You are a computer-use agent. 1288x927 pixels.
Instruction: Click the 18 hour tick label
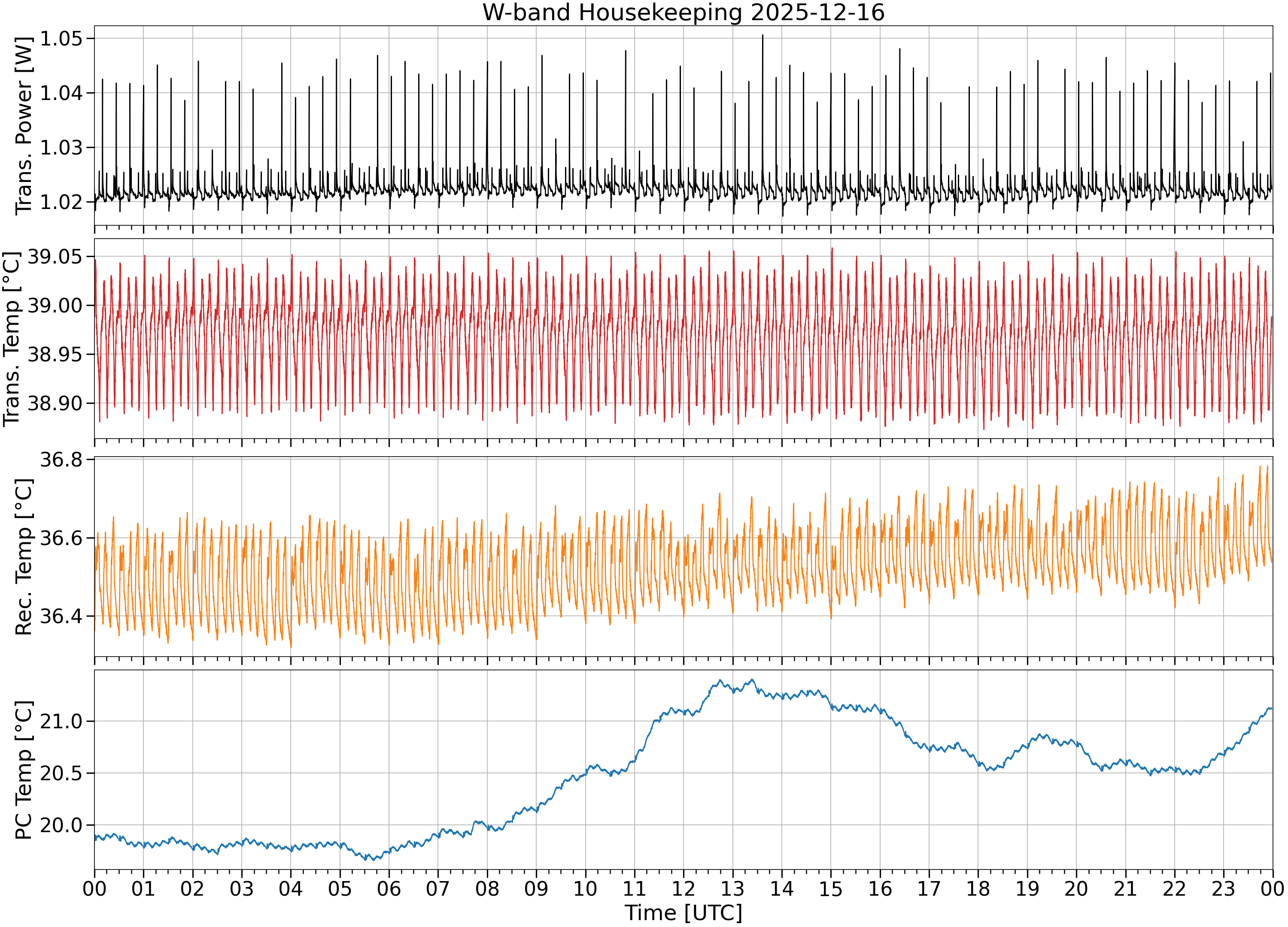(x=978, y=888)
